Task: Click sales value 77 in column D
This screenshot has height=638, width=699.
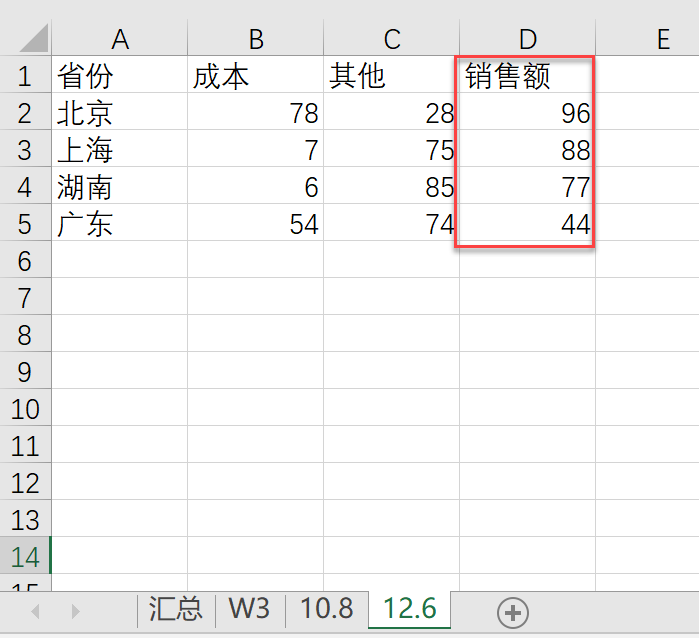Action: (527, 186)
